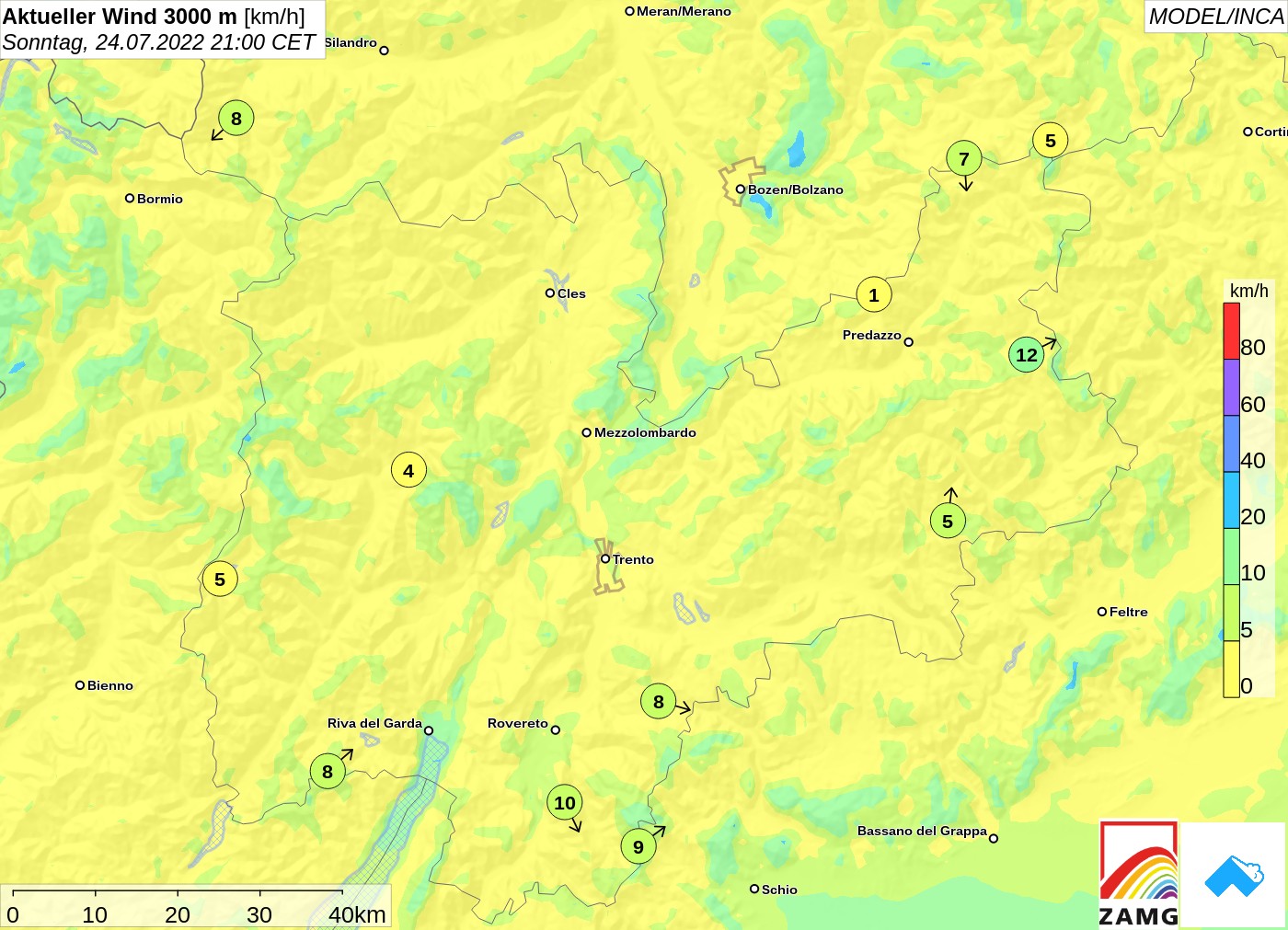Select the green 5 marker with north arrow

[x=948, y=522]
